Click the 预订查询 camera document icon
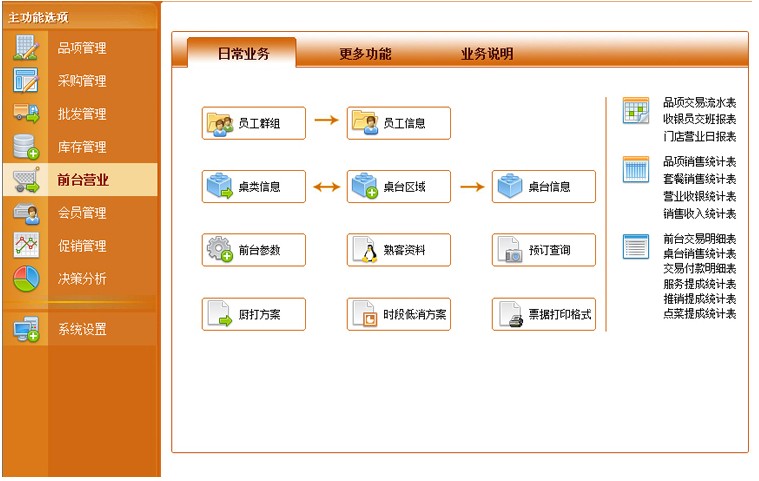The height and width of the screenshot is (481, 759). (510, 250)
